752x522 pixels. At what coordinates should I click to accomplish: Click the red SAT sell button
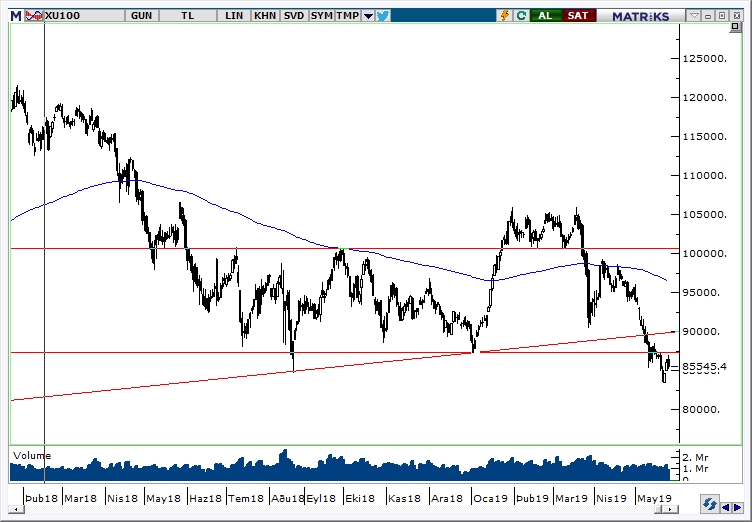tap(578, 16)
